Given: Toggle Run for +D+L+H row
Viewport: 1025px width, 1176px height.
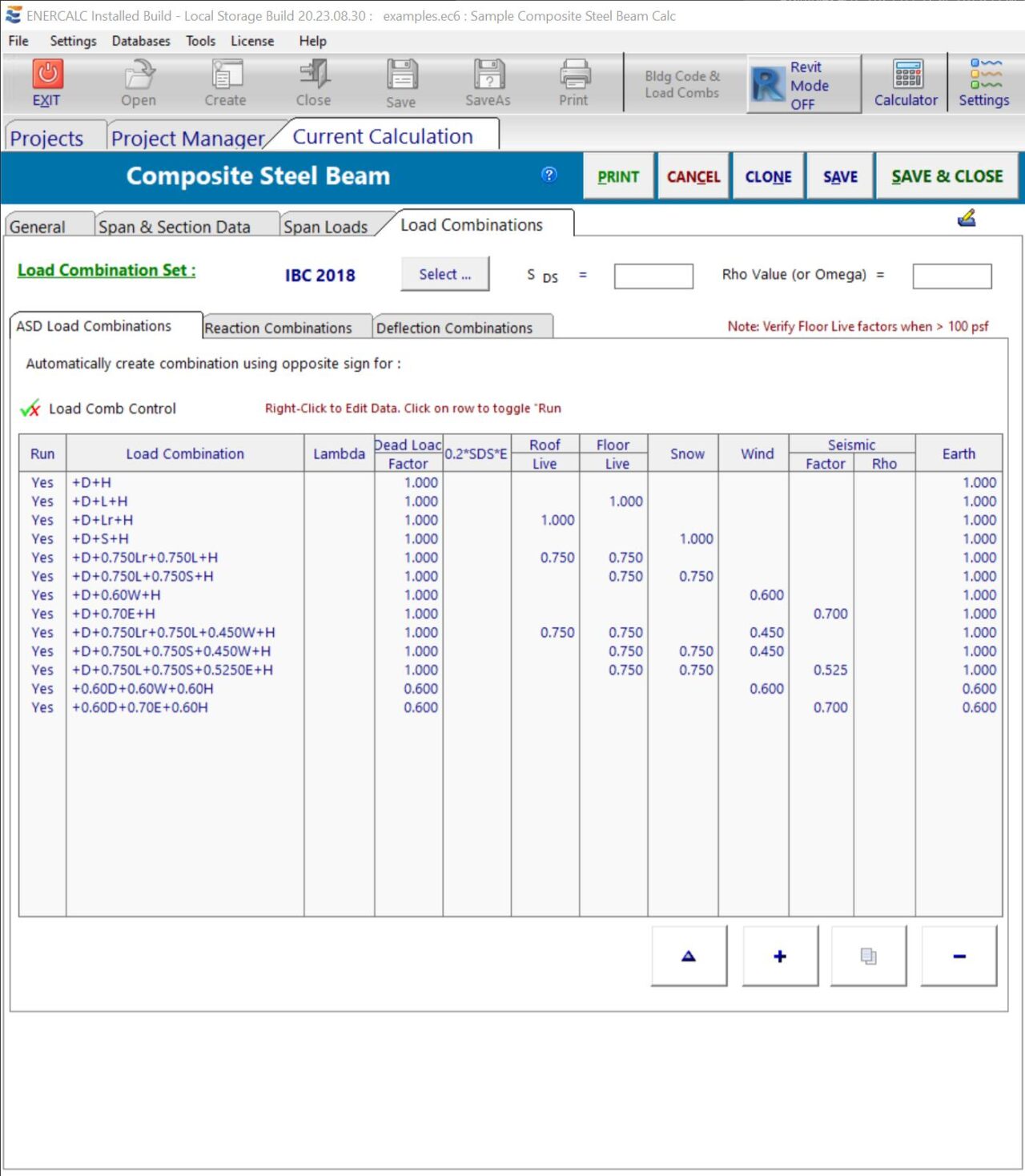Looking at the screenshot, I should pos(42,501).
